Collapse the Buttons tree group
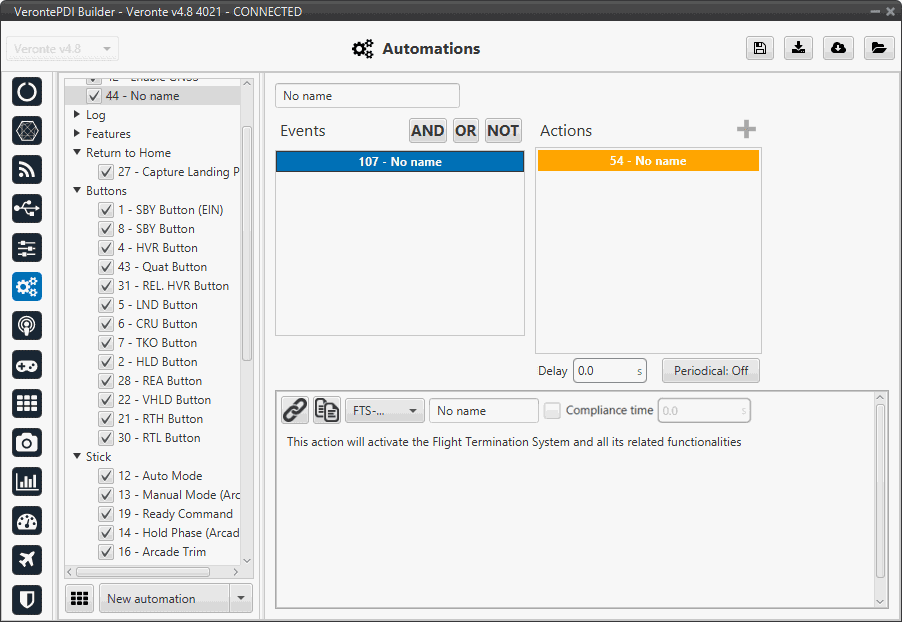Screen dimensions: 902x622 (77, 191)
